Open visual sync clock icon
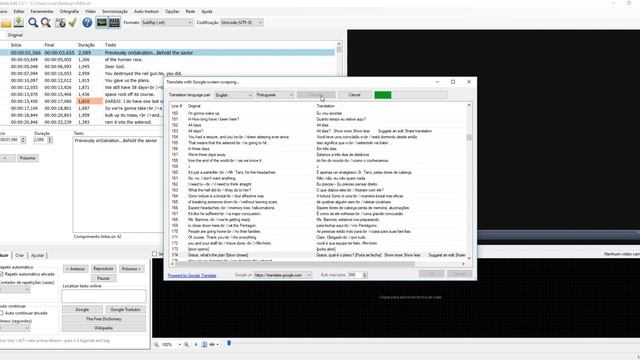 tap(60, 22)
